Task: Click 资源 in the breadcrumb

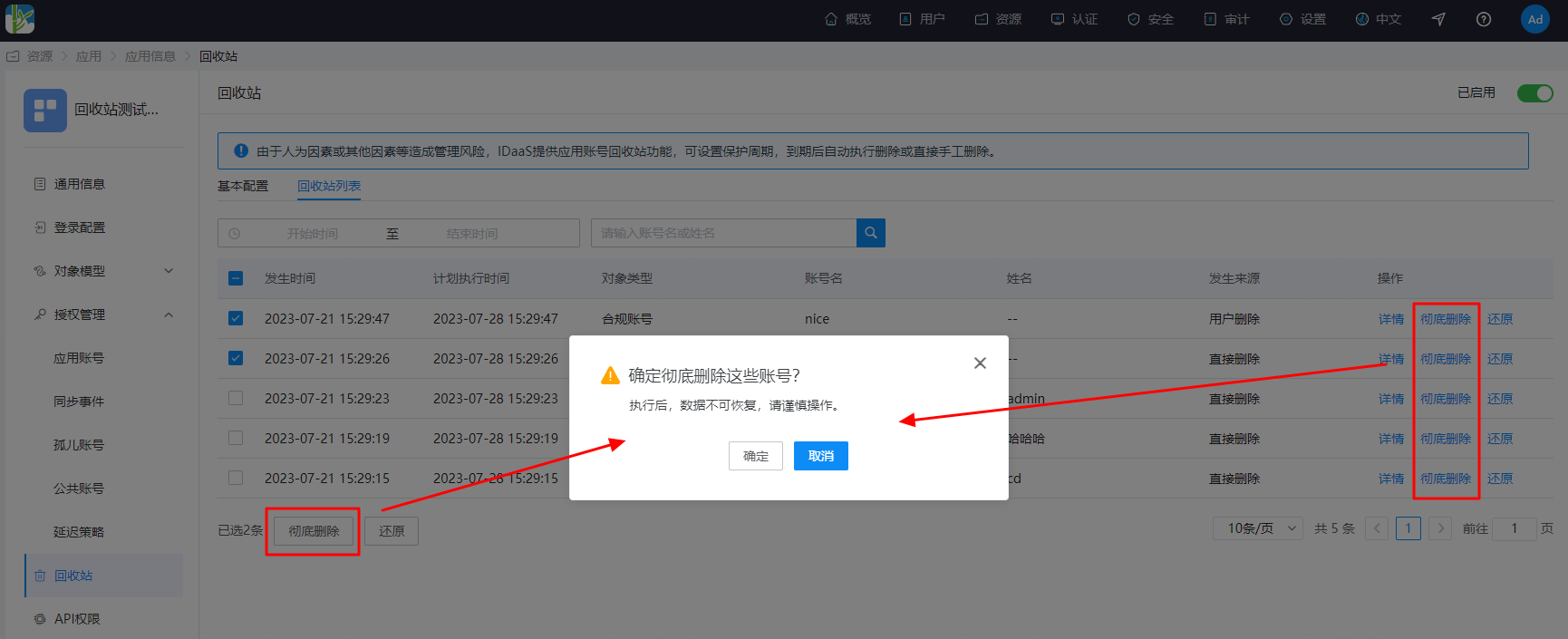Action: (x=40, y=56)
